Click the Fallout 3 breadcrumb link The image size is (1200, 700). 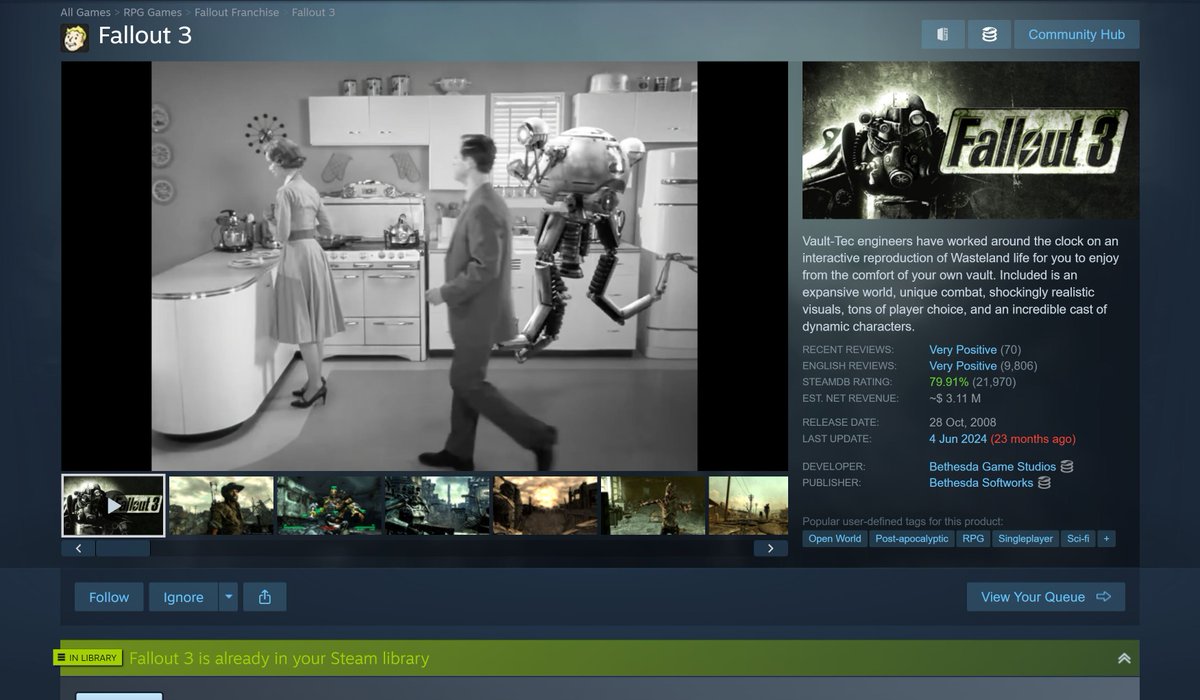(x=313, y=12)
